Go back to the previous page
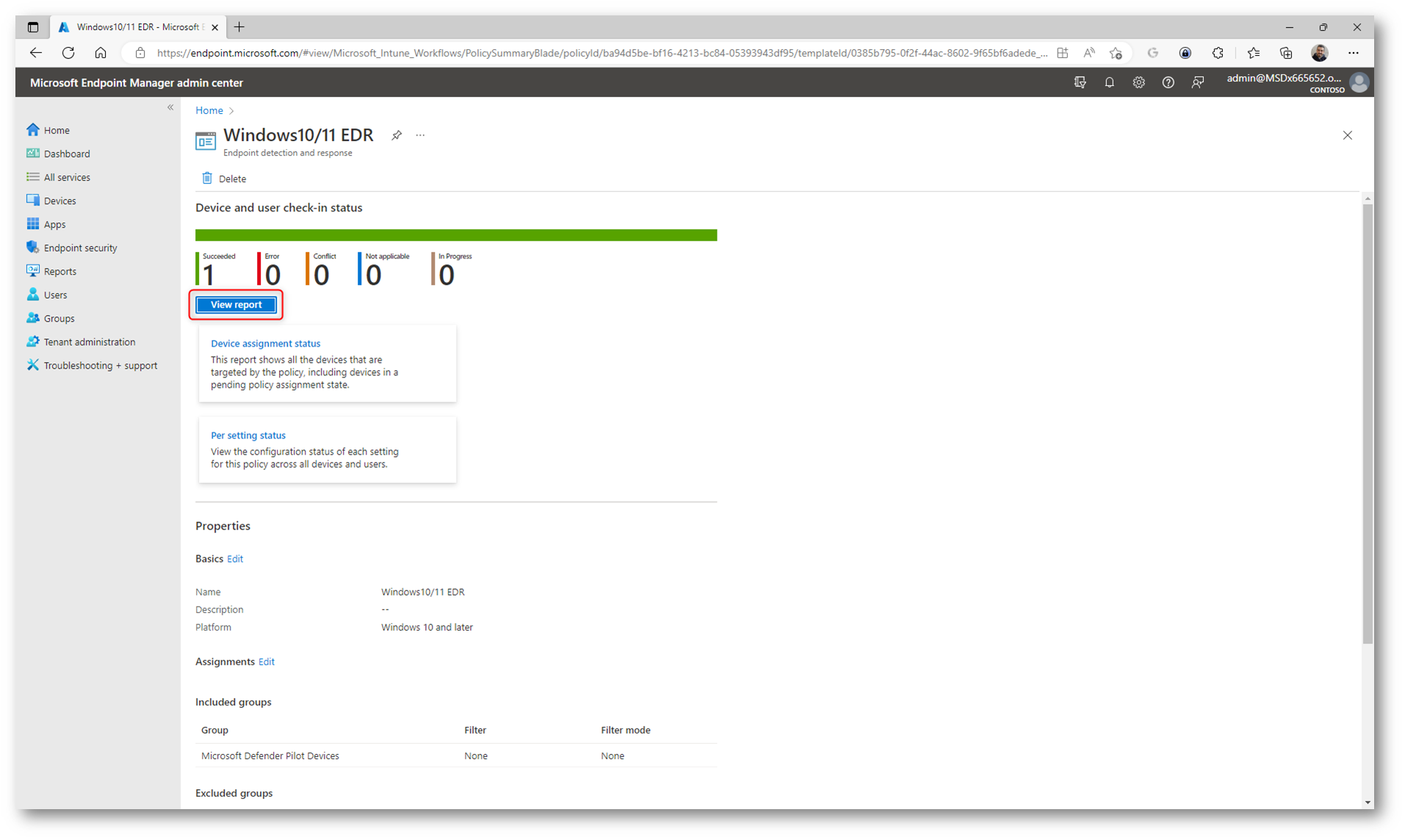 [35, 53]
